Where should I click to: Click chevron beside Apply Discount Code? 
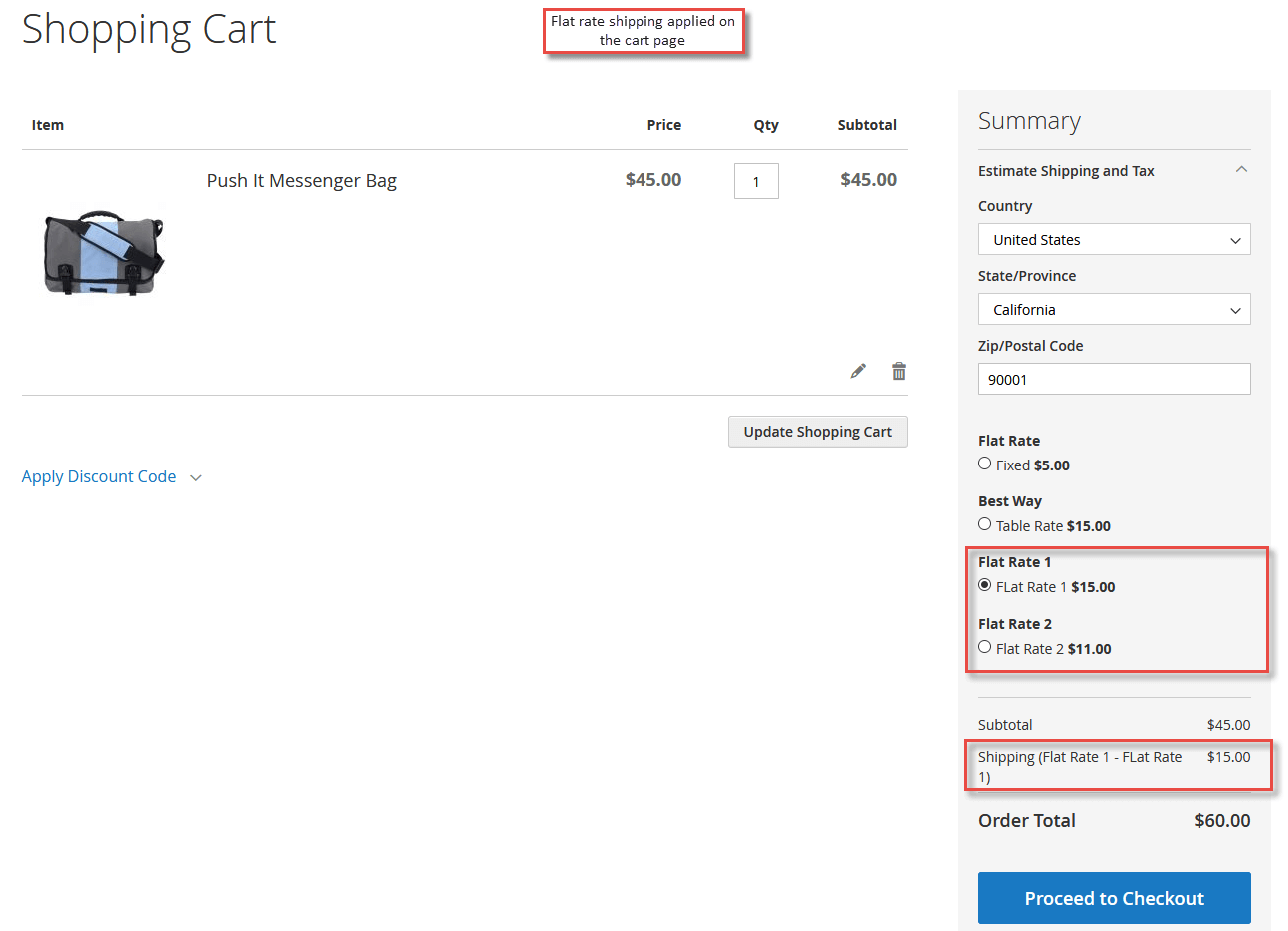(x=196, y=478)
